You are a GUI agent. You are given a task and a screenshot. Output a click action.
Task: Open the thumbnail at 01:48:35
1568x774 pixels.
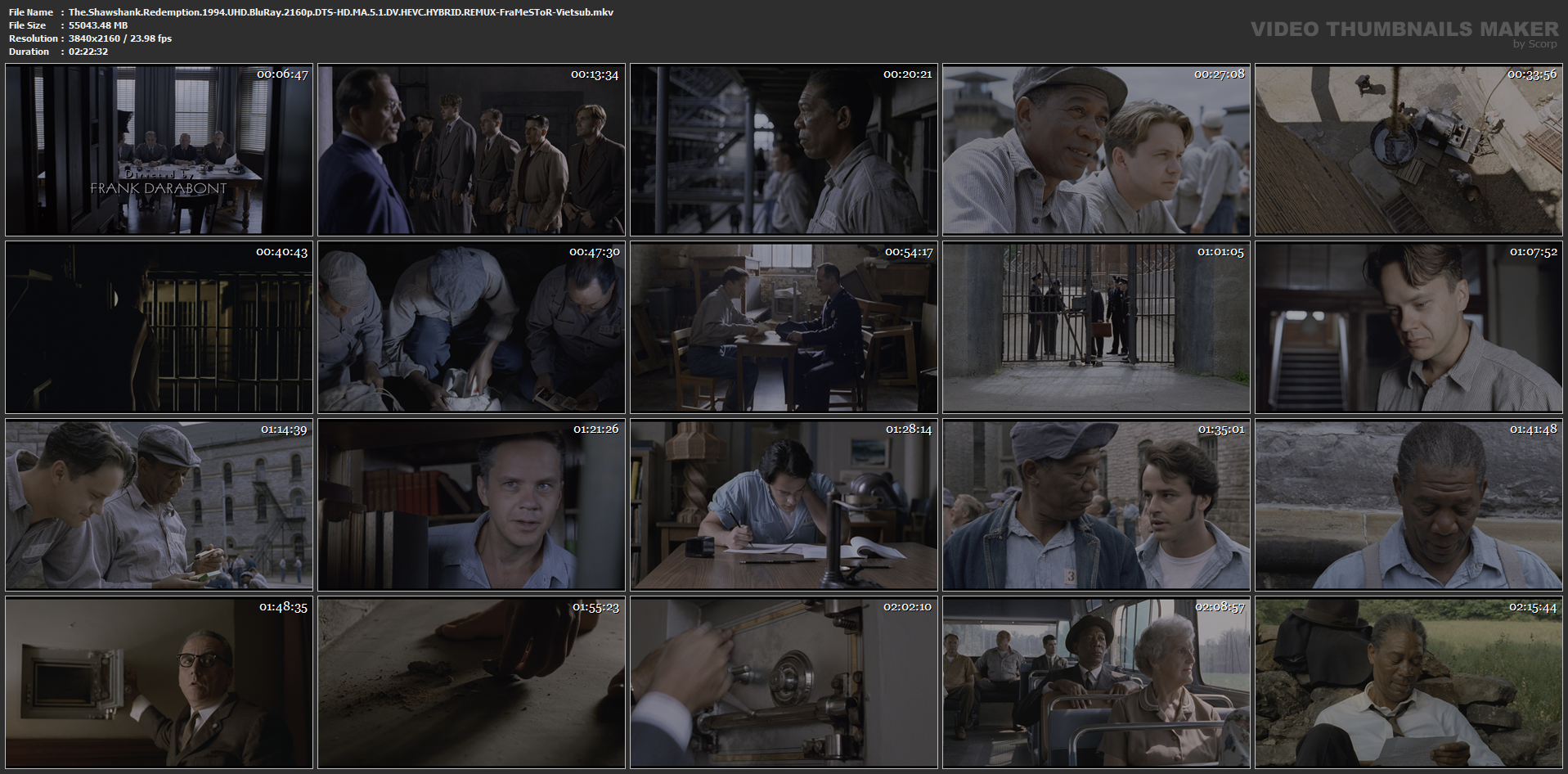click(159, 682)
